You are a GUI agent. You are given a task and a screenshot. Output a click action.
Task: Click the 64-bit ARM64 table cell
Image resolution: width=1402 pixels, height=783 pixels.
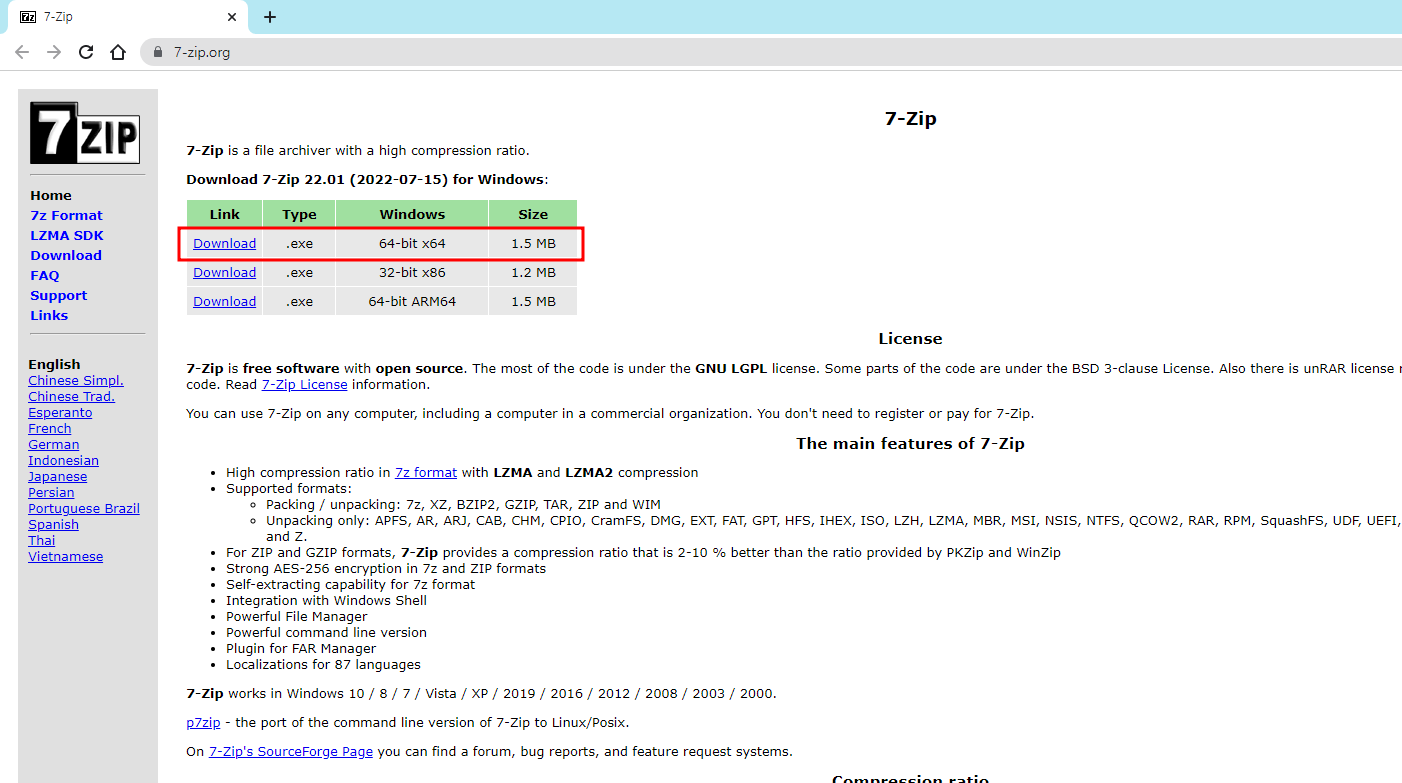point(412,302)
